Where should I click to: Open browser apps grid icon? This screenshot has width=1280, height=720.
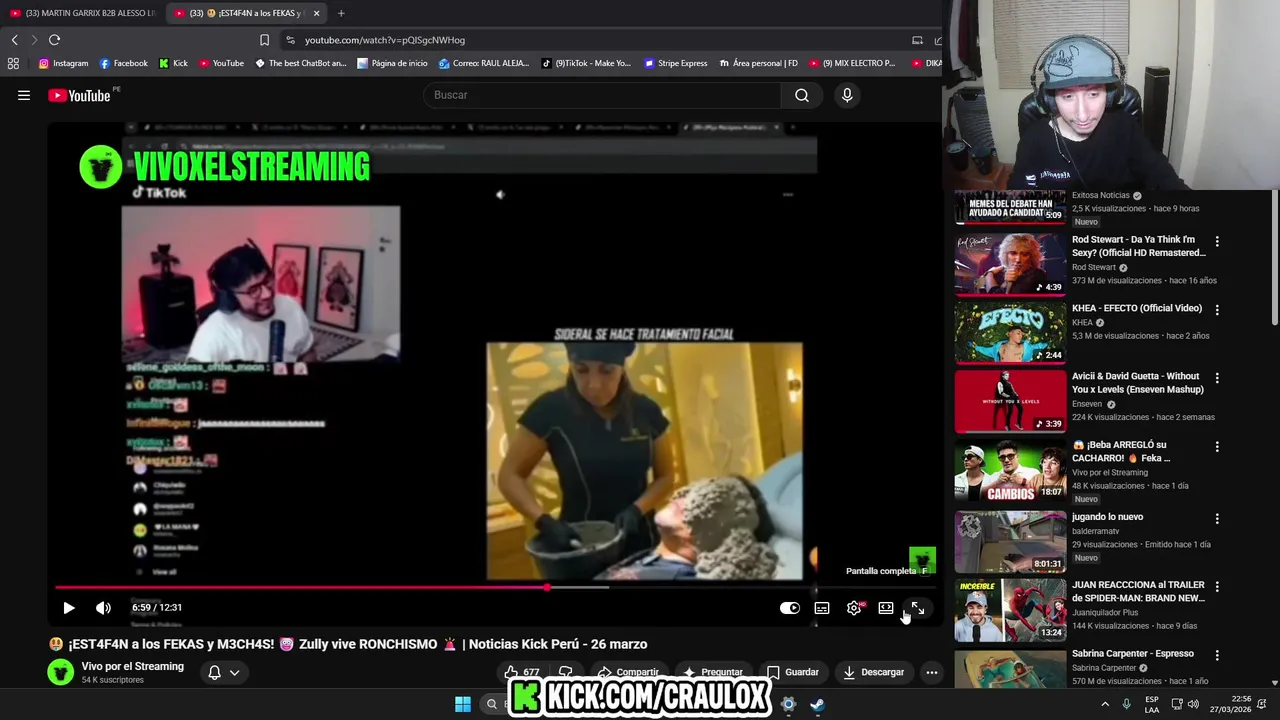click(x=13, y=63)
